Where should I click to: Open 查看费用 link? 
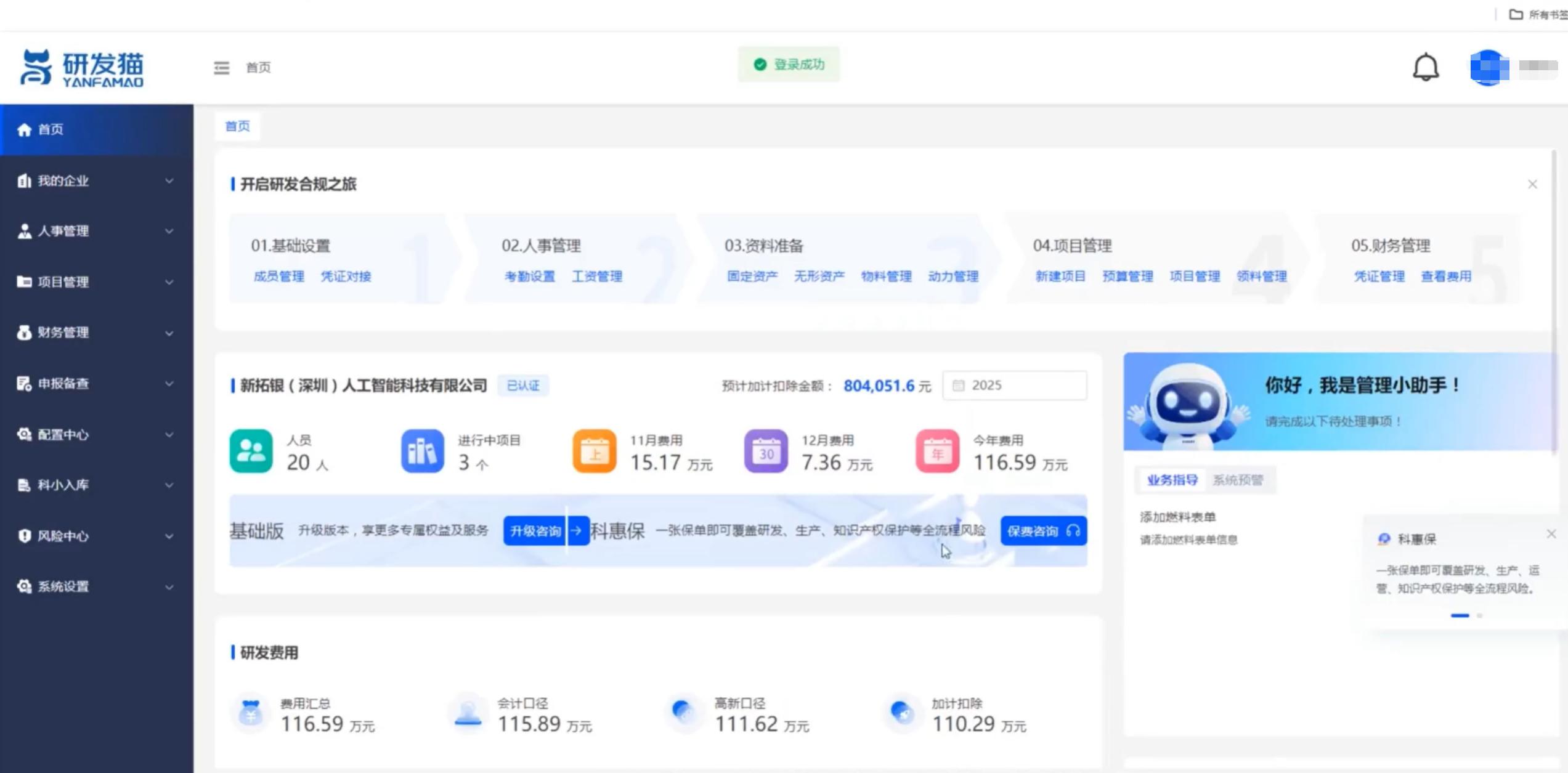tap(1446, 277)
